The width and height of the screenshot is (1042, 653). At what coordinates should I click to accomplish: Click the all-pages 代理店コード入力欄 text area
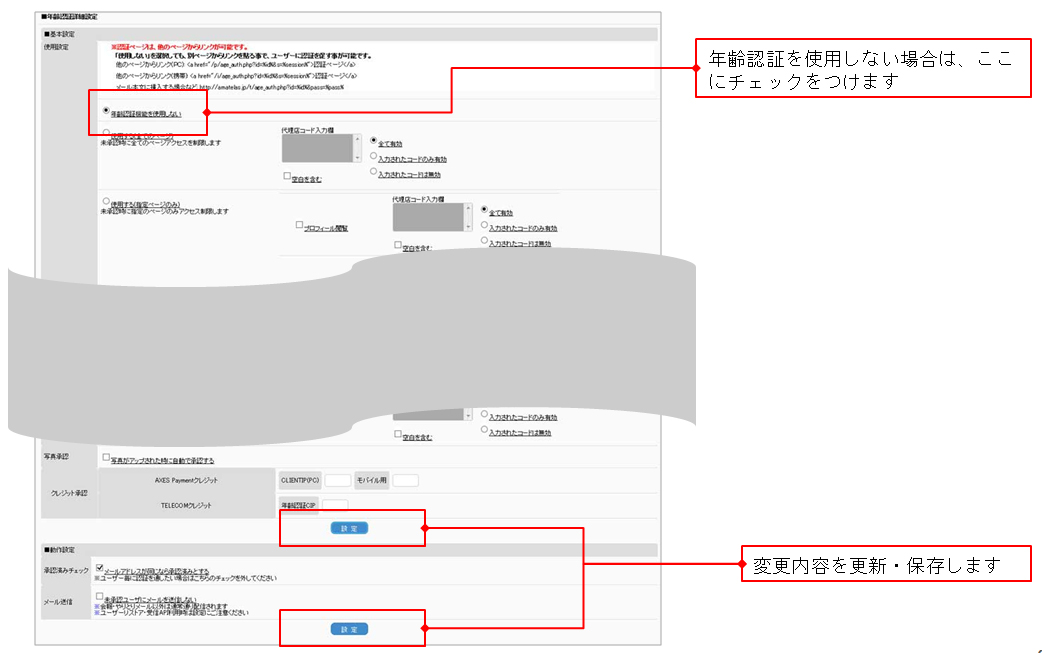pos(318,149)
